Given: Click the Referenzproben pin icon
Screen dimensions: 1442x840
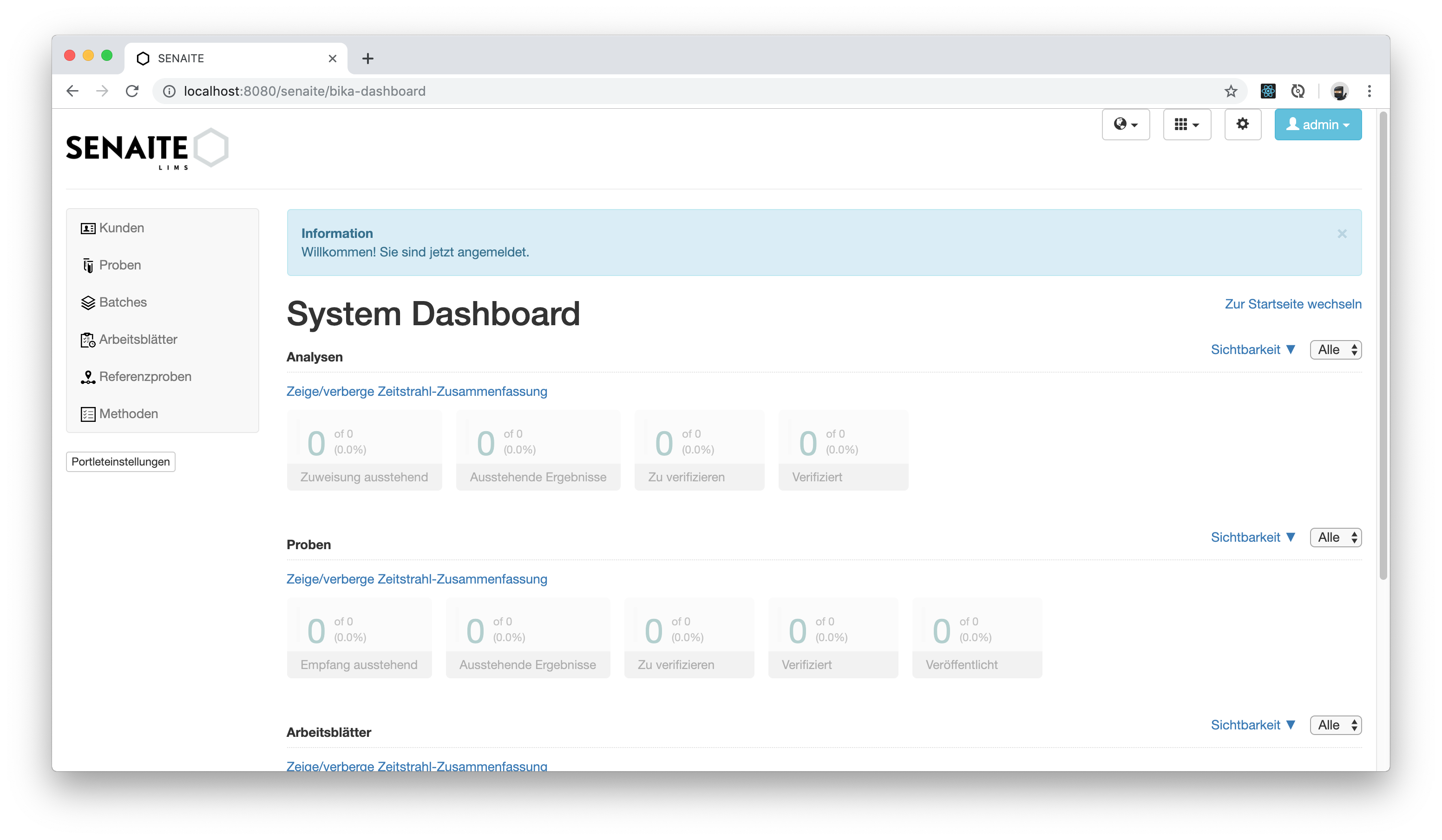Looking at the screenshot, I should [x=87, y=377].
